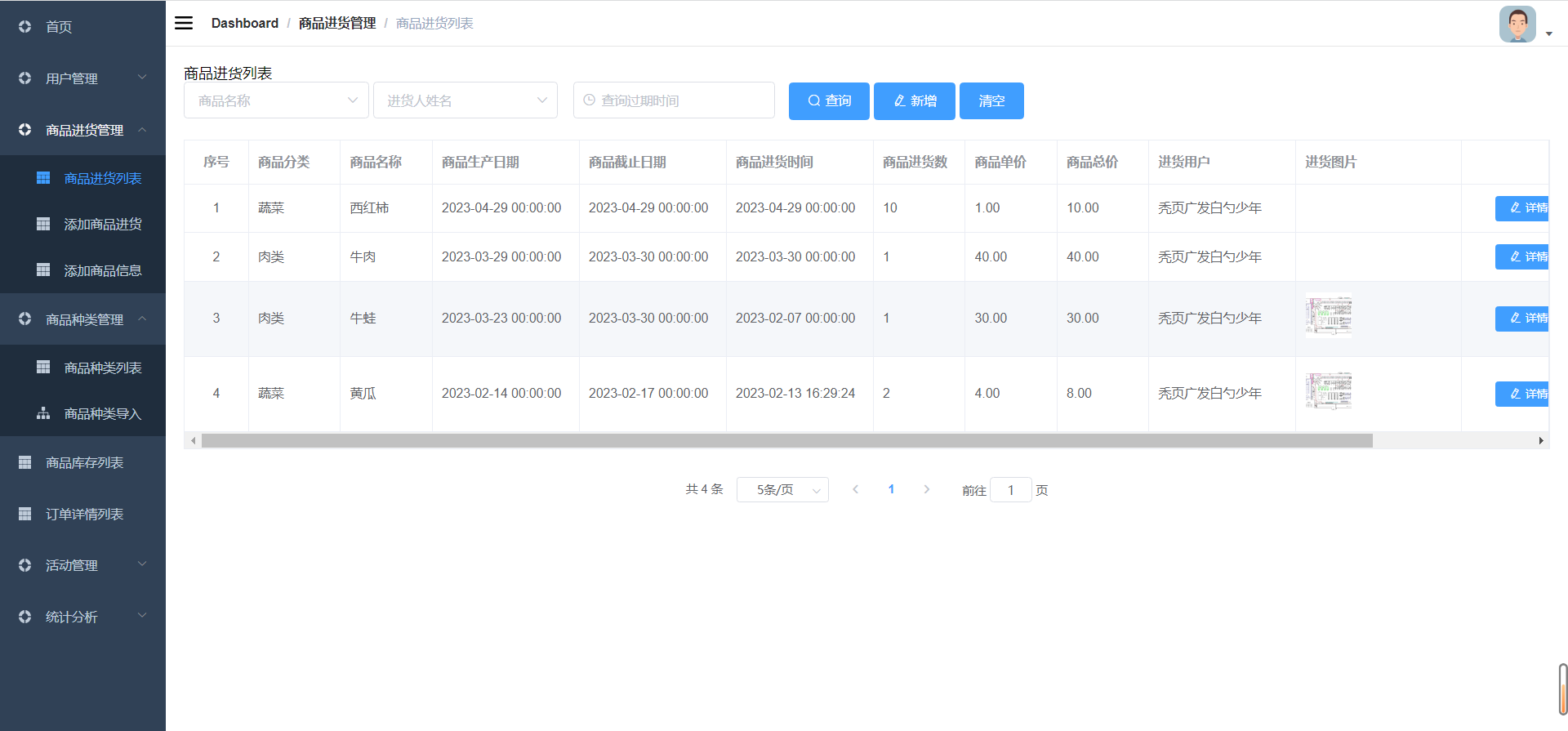Open 详情 for the 西红柿 row

click(x=1523, y=208)
